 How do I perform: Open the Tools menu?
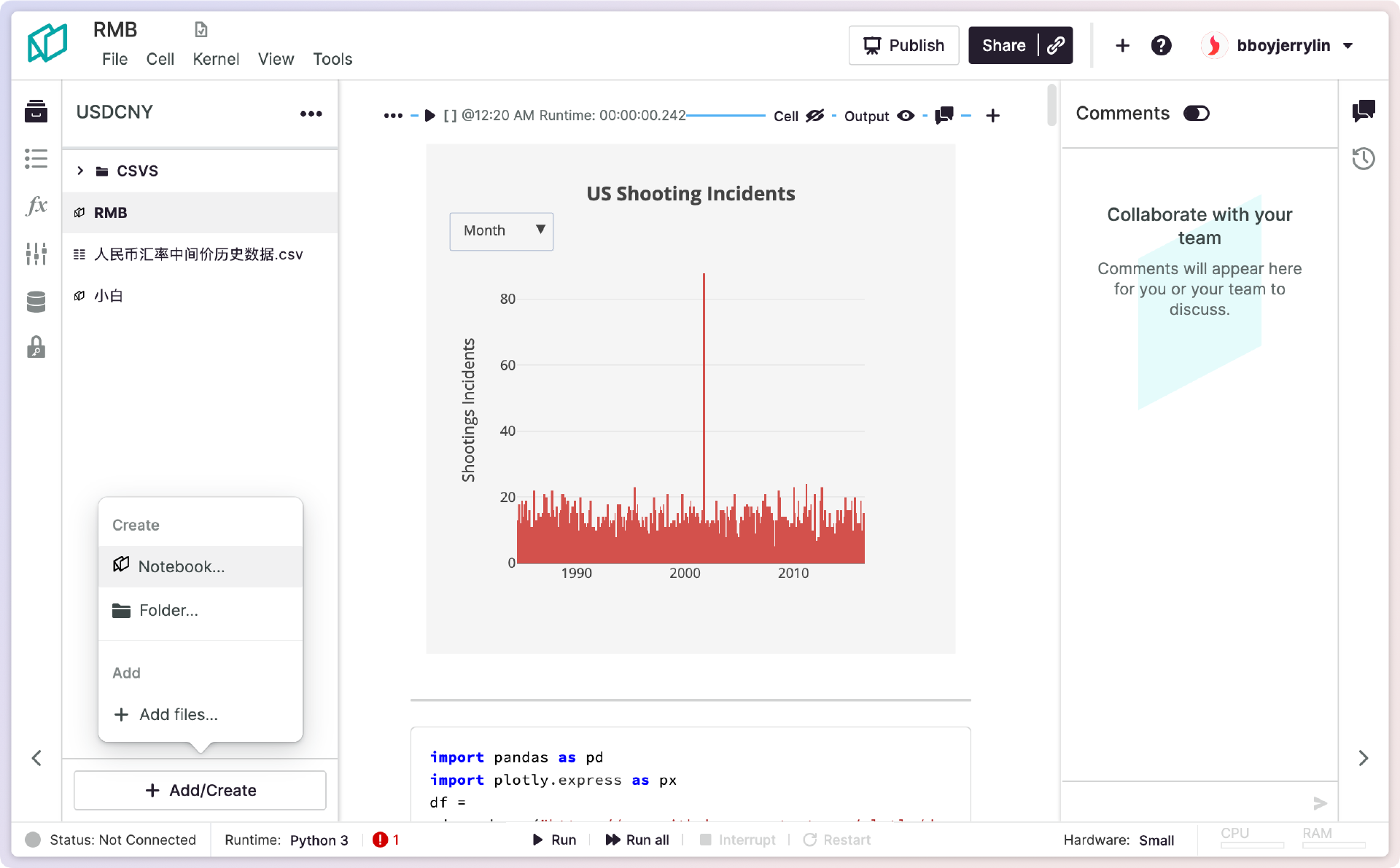[333, 59]
